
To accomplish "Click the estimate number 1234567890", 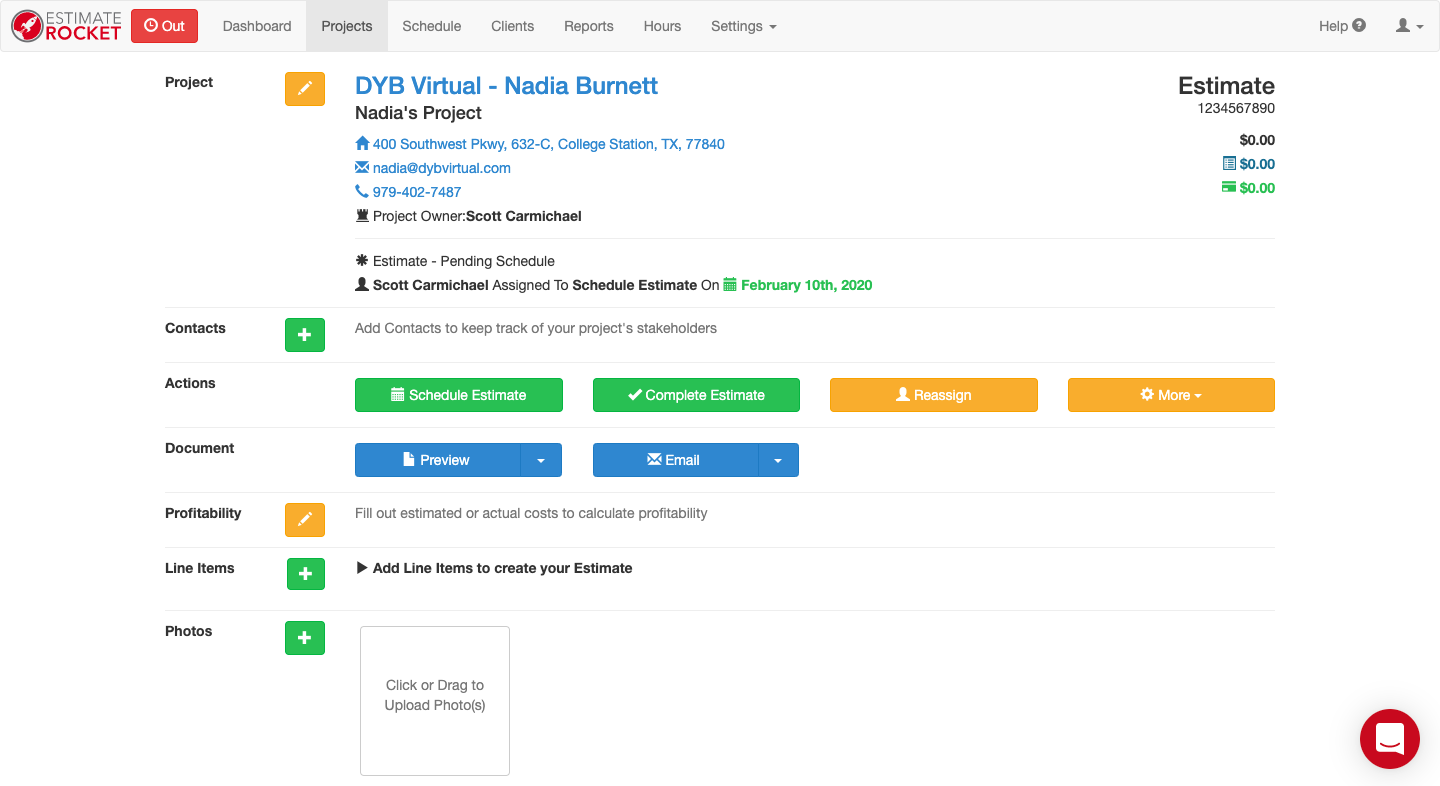I will pos(1236,108).
